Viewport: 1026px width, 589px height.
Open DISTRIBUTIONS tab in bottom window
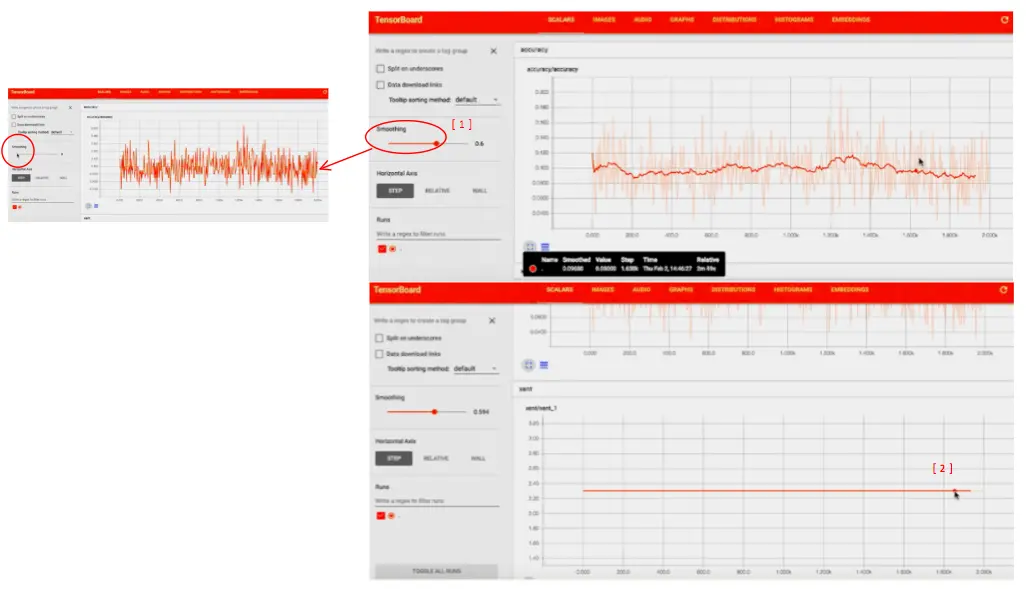733,289
